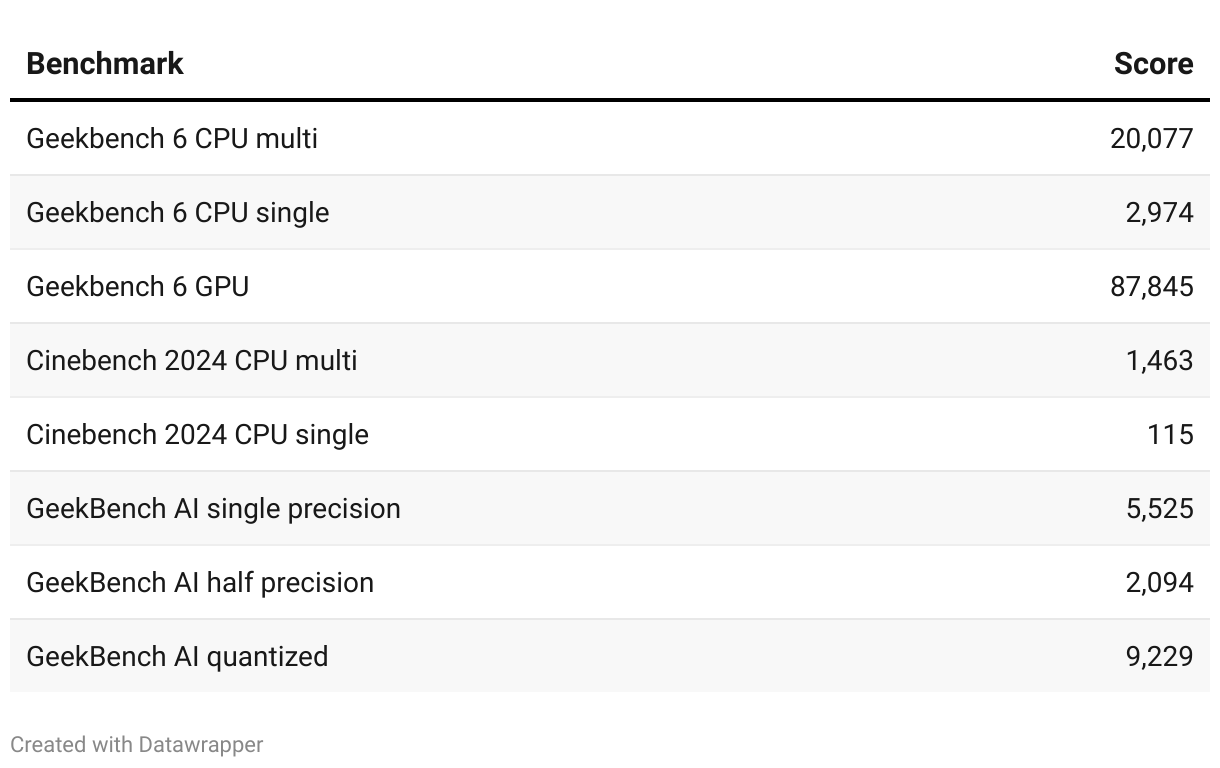1220x768 pixels.
Task: Click the Score column header
Action: pos(1153,64)
